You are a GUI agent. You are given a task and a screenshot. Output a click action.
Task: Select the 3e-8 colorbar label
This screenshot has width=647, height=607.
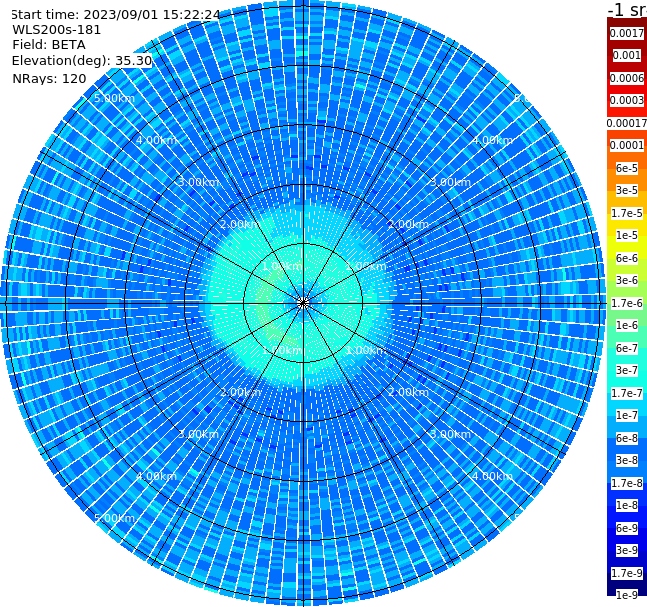click(627, 460)
